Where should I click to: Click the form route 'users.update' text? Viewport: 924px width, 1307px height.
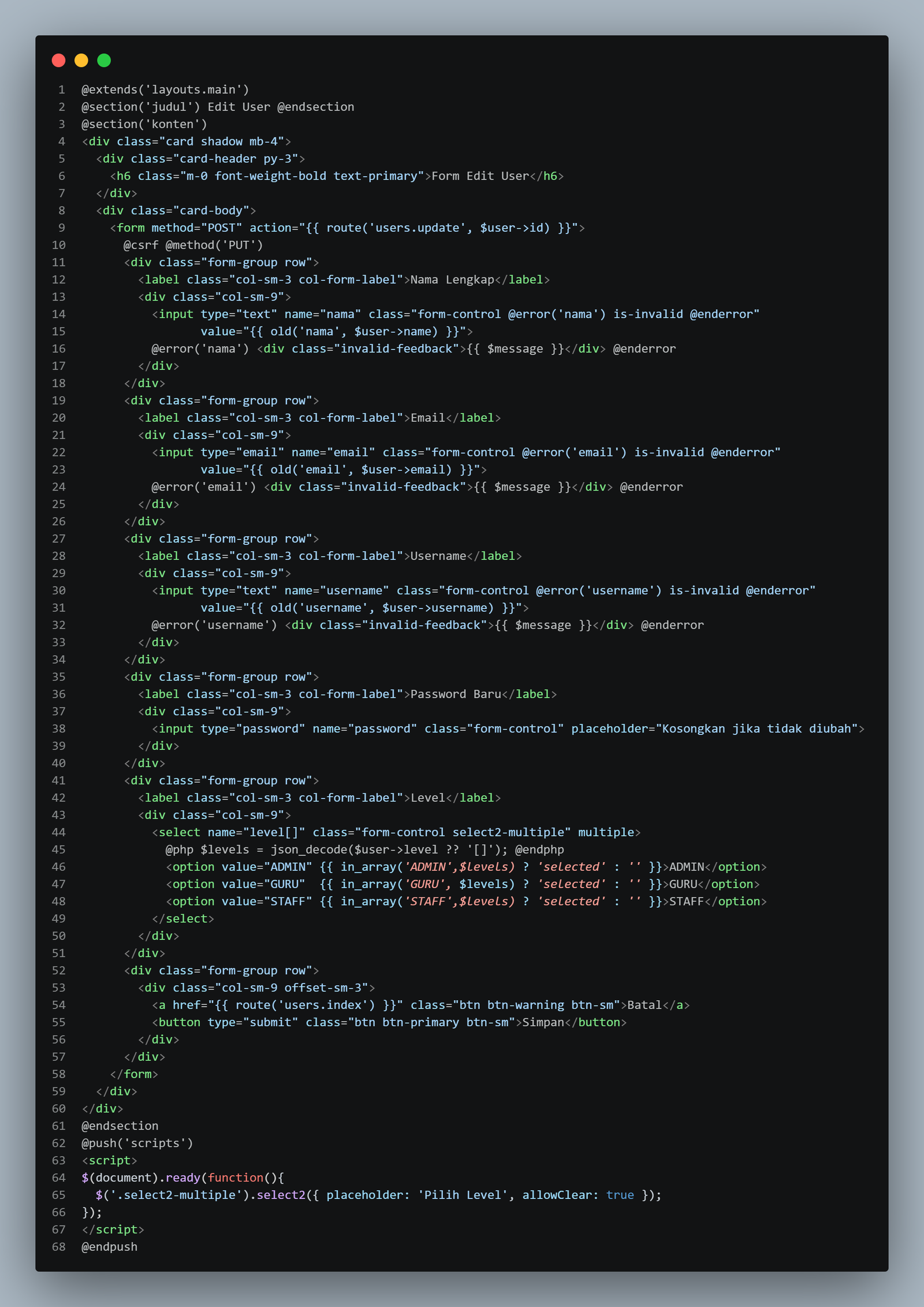(418, 228)
